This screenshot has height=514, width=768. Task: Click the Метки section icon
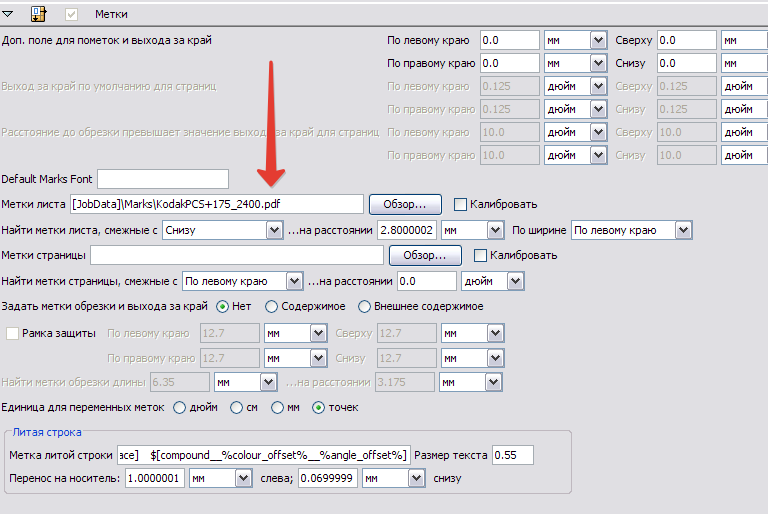click(38, 14)
